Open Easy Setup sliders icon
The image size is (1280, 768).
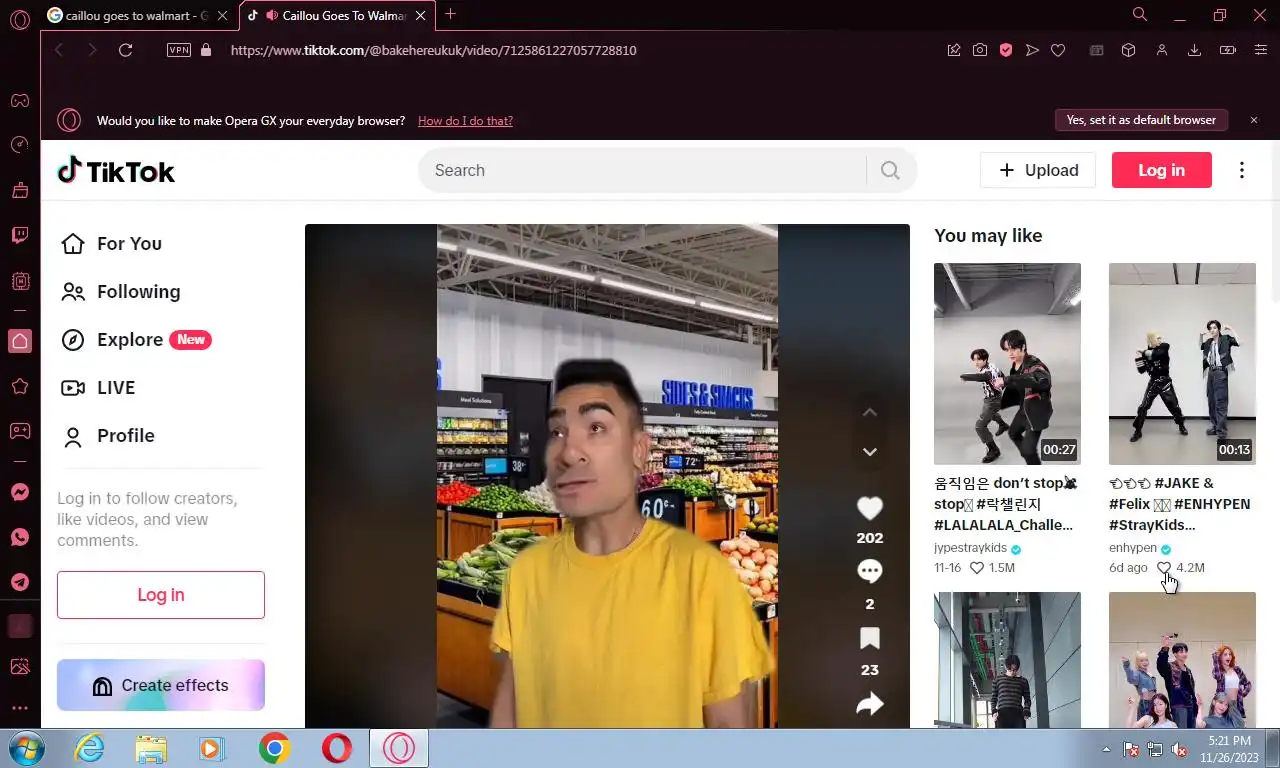click(x=1260, y=50)
